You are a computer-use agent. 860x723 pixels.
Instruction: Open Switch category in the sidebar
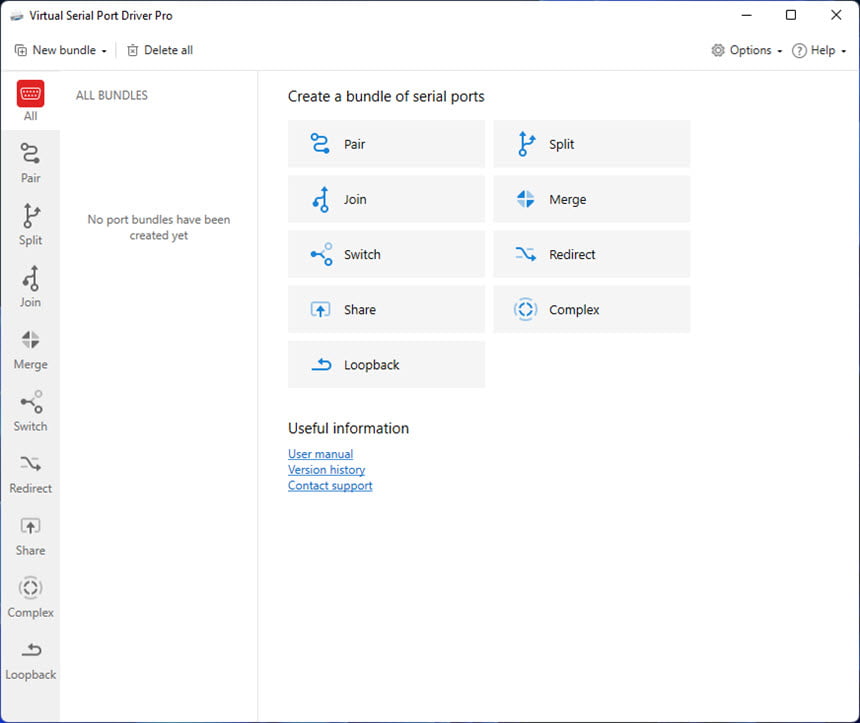point(30,411)
